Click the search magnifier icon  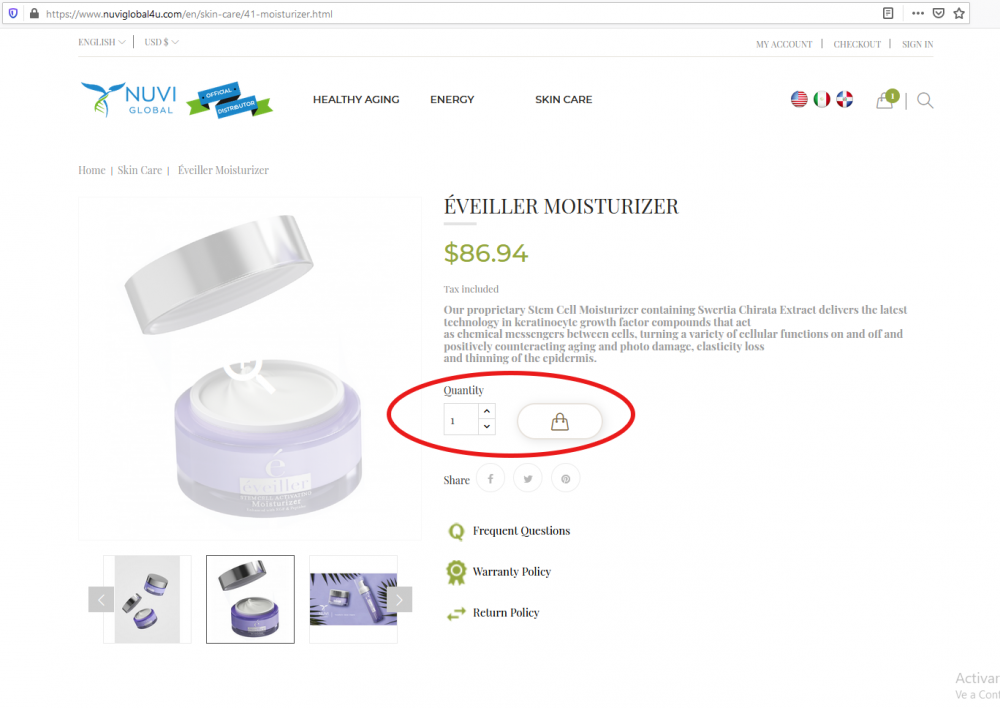pos(925,101)
